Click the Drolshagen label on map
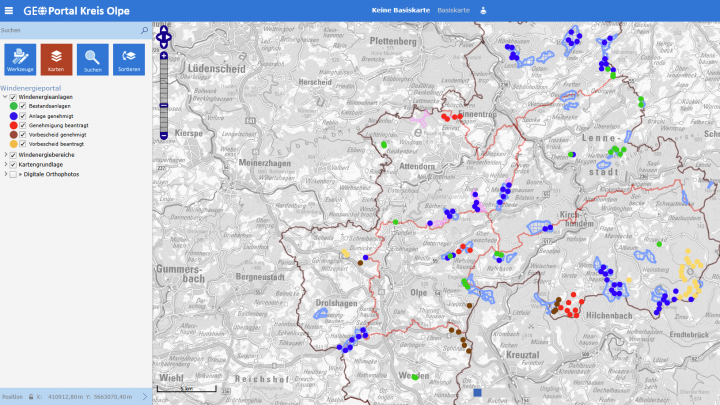720x405 pixels. click(337, 303)
